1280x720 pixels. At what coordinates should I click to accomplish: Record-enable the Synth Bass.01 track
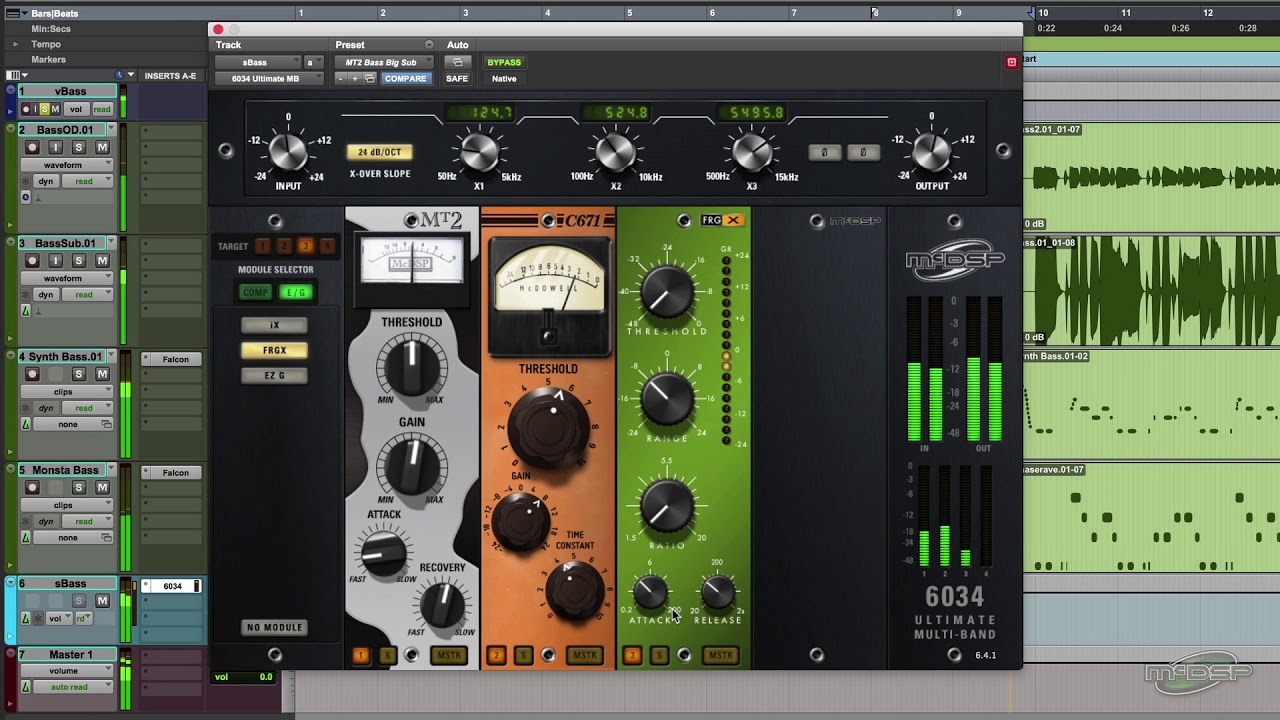point(32,374)
